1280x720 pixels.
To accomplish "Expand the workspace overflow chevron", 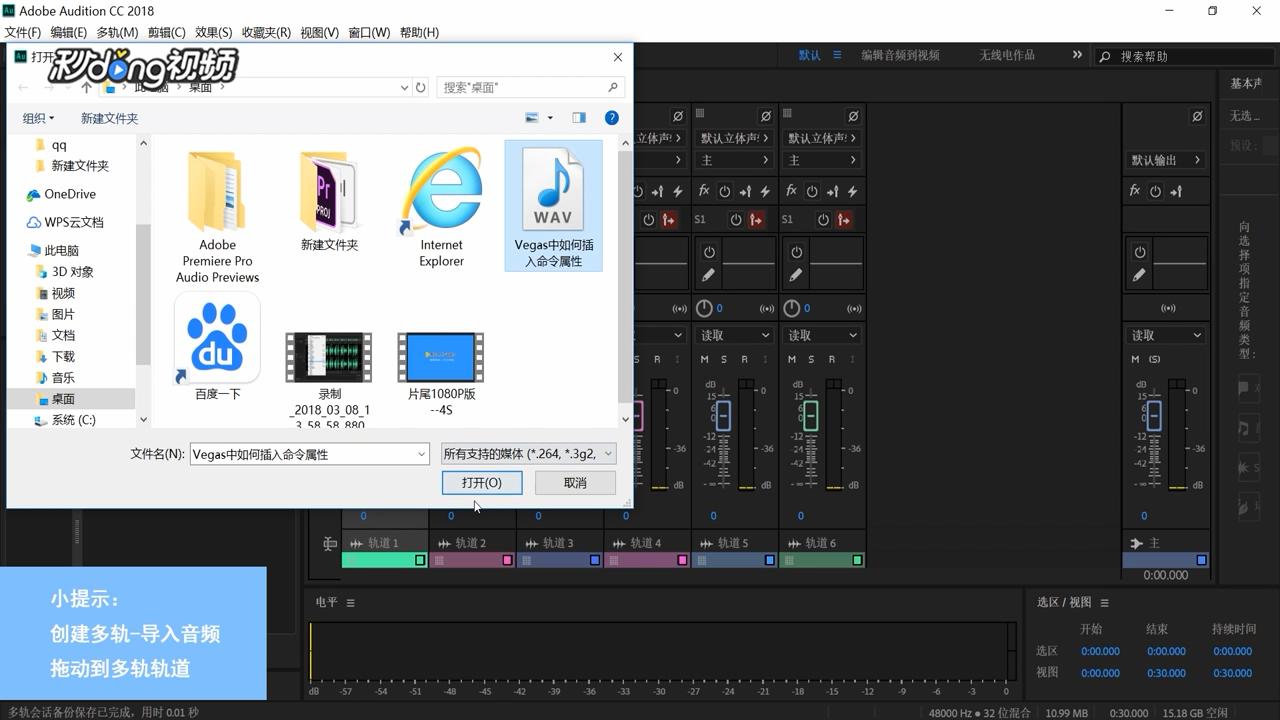I will [x=1077, y=55].
